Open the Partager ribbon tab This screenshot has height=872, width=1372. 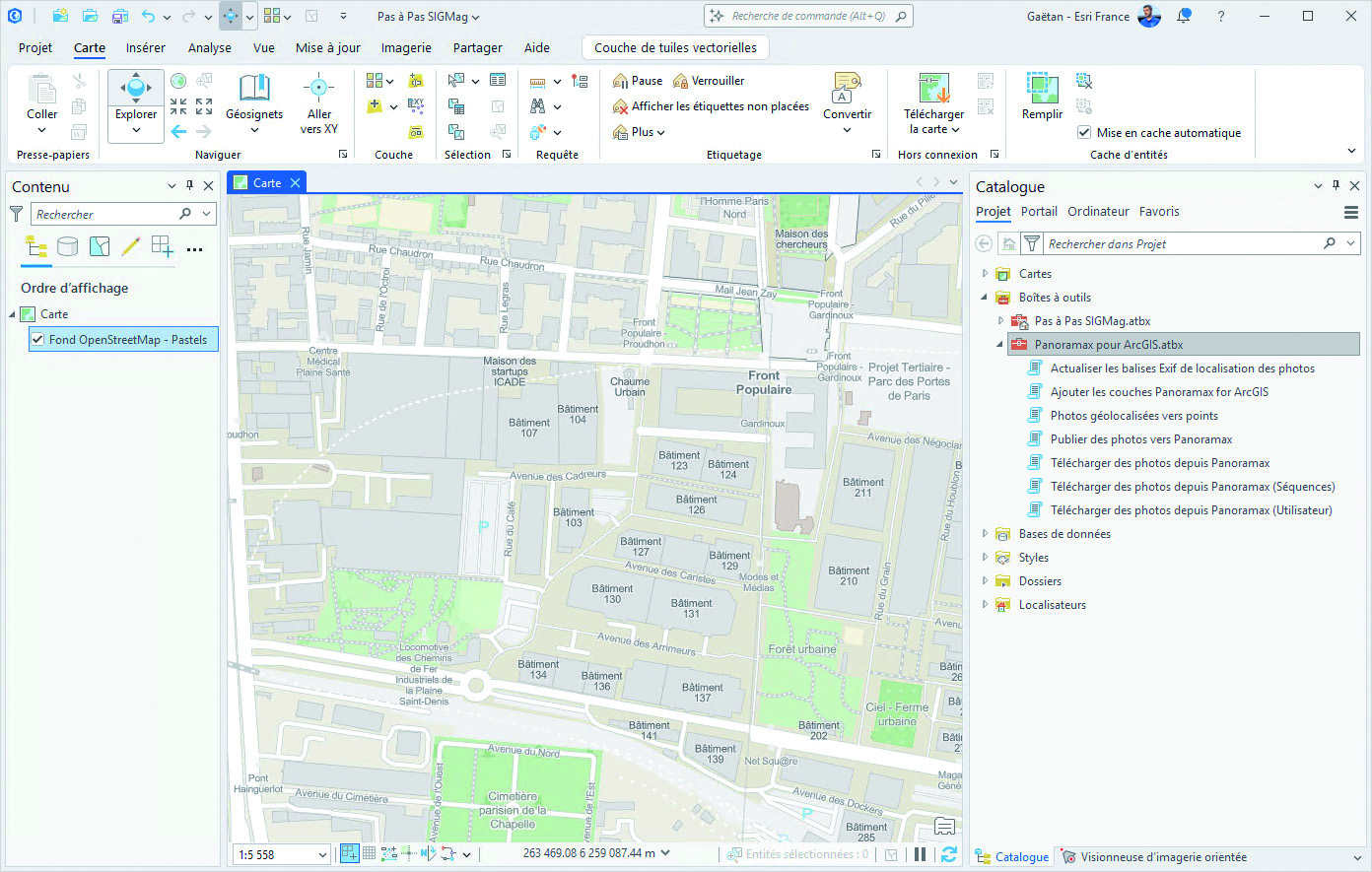(x=477, y=47)
